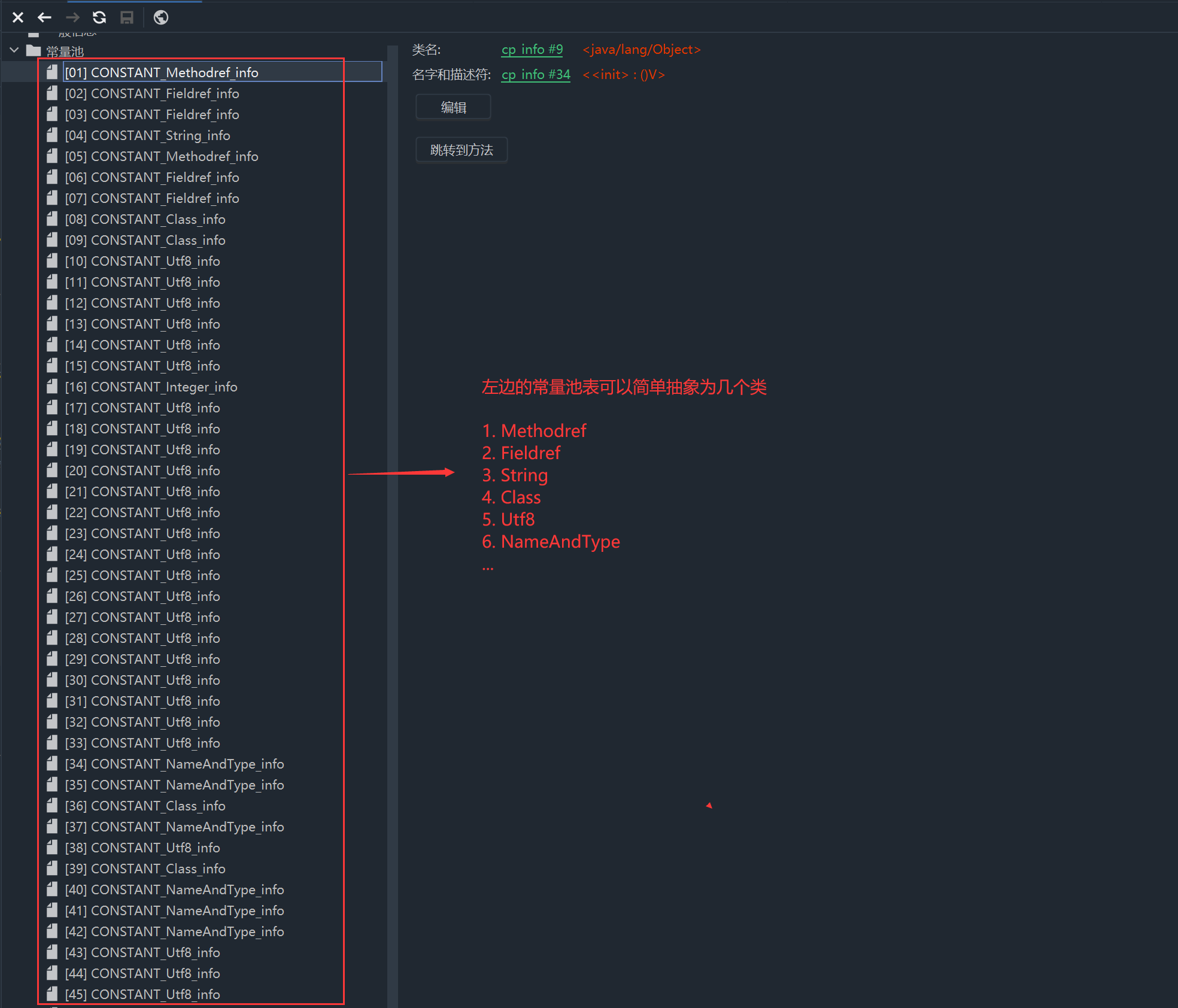Click the save disk icon
The width and height of the screenshot is (1178, 1008).
point(127,17)
